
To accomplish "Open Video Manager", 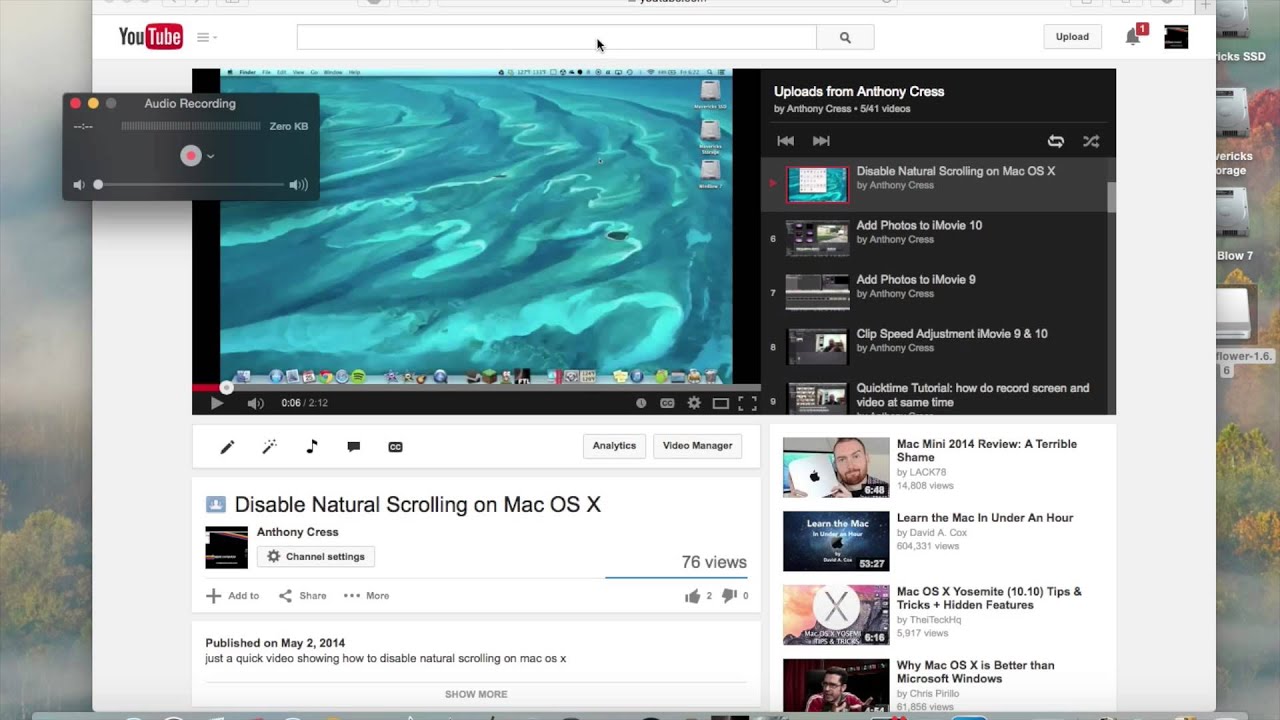I will 697,446.
